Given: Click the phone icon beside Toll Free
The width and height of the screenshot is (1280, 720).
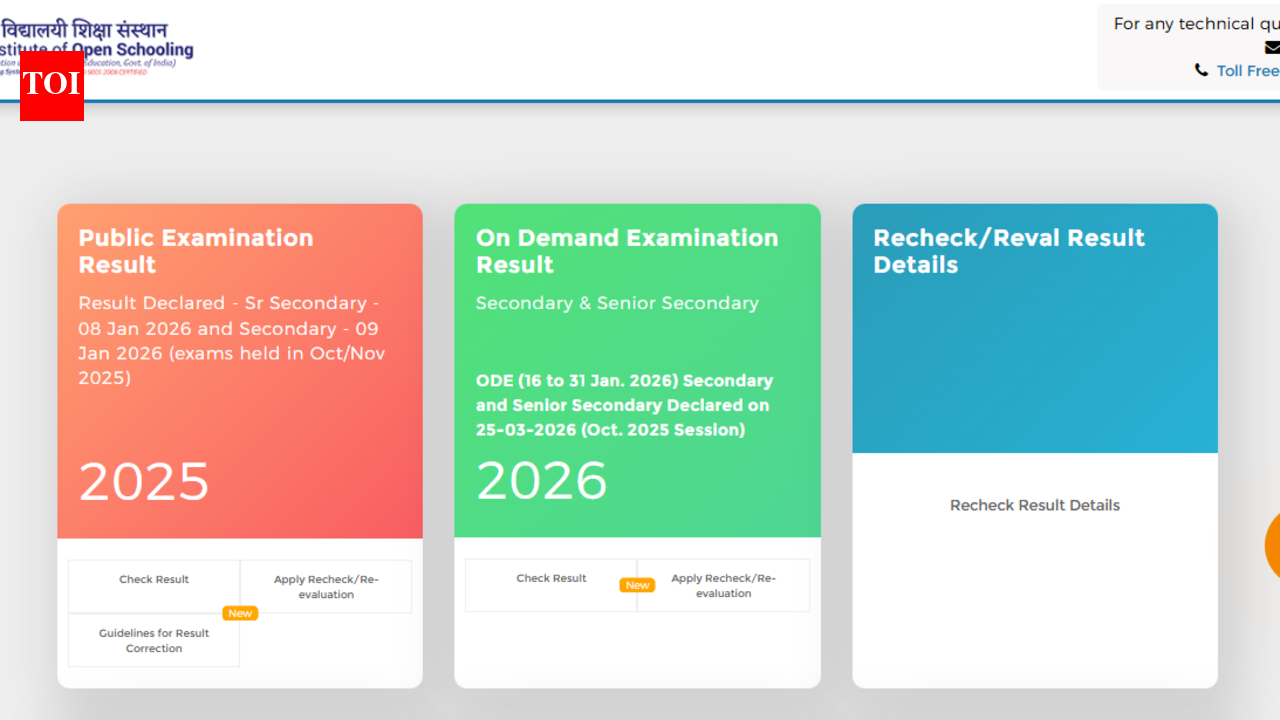Looking at the screenshot, I should [x=1201, y=70].
